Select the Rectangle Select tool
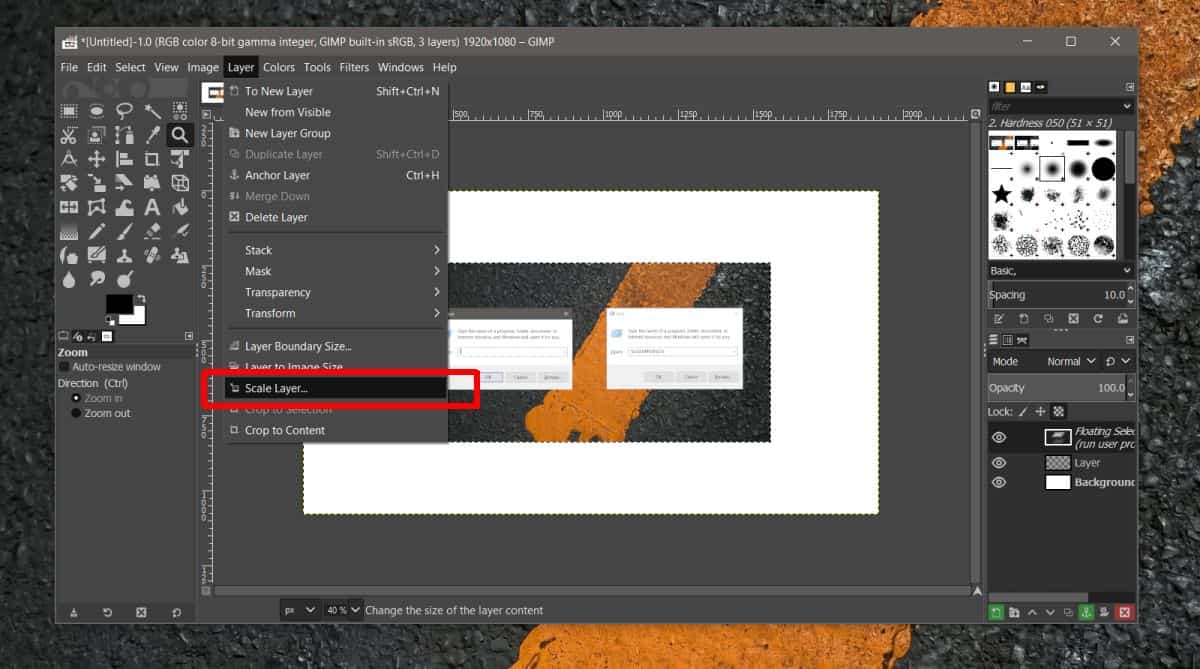 tap(69, 111)
